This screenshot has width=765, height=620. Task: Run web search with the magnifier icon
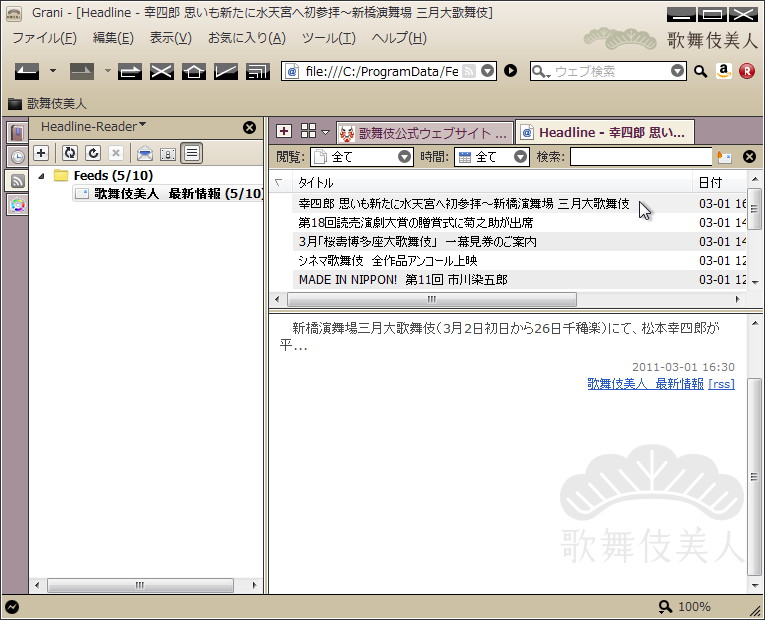pyautogui.click(x=701, y=71)
